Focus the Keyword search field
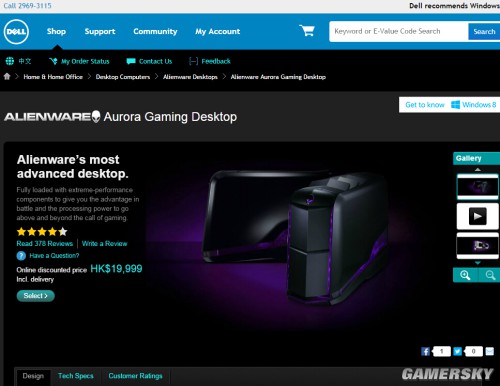Image resolution: width=500 pixels, height=386 pixels. click(399, 31)
